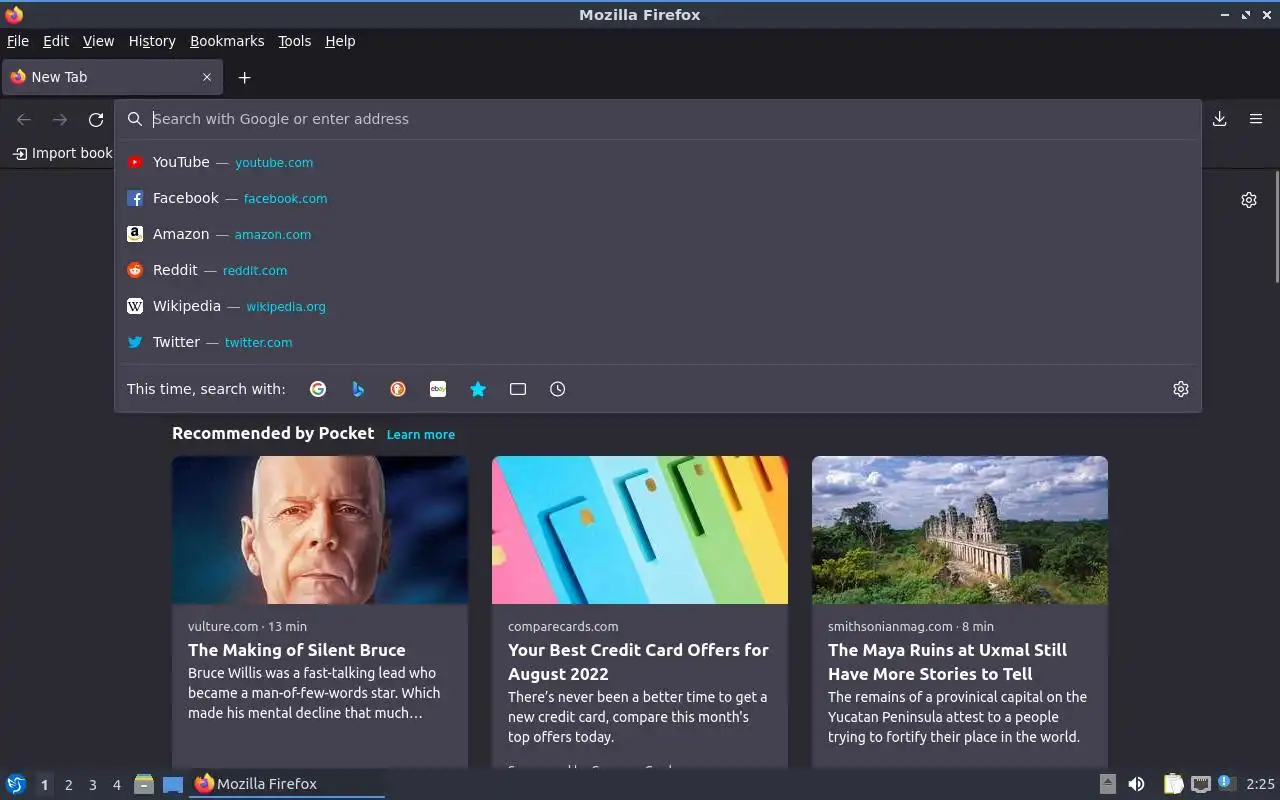Switch to workspace 4 in taskbar

pos(116,785)
